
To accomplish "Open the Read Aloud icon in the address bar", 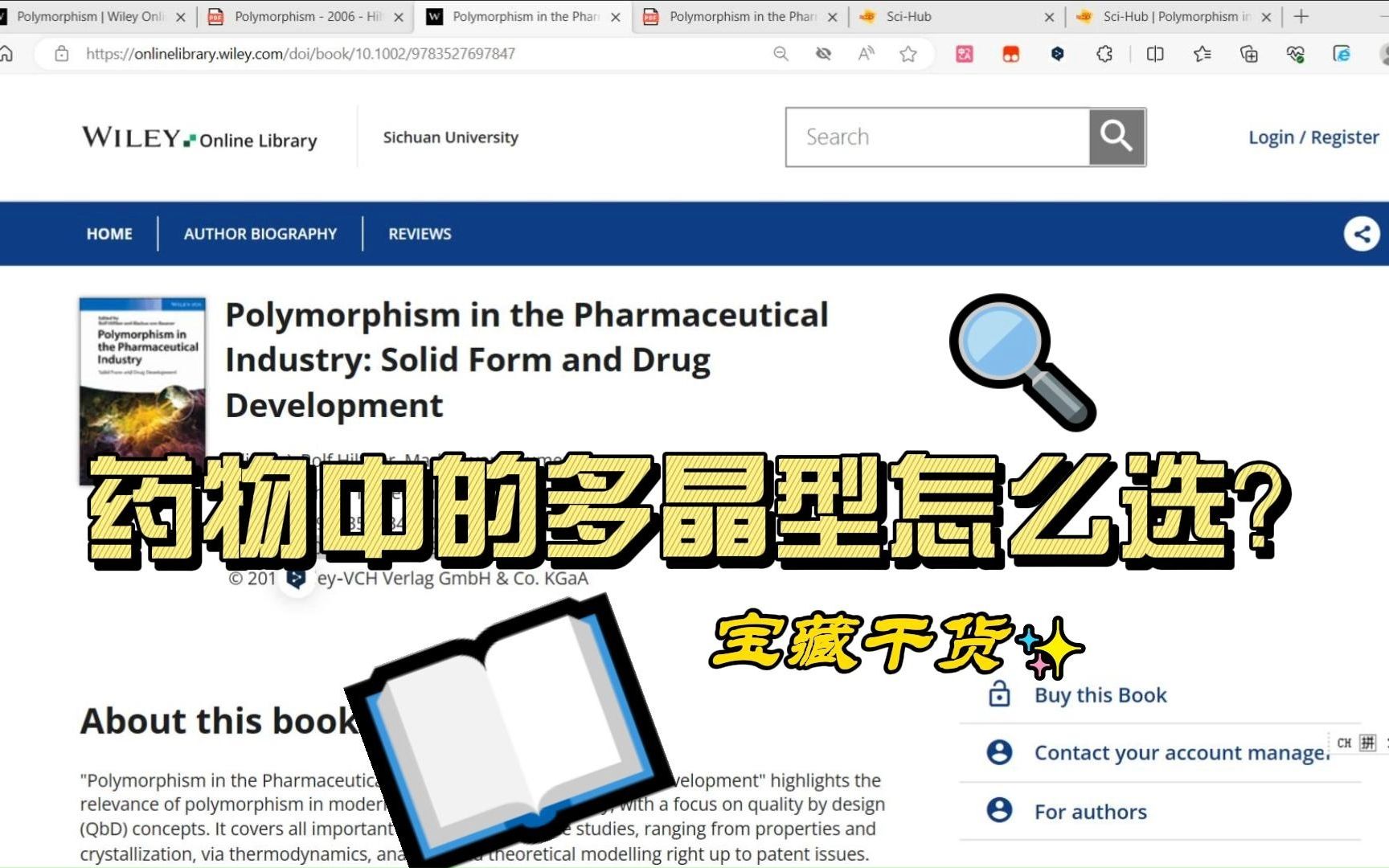I will 866,54.
